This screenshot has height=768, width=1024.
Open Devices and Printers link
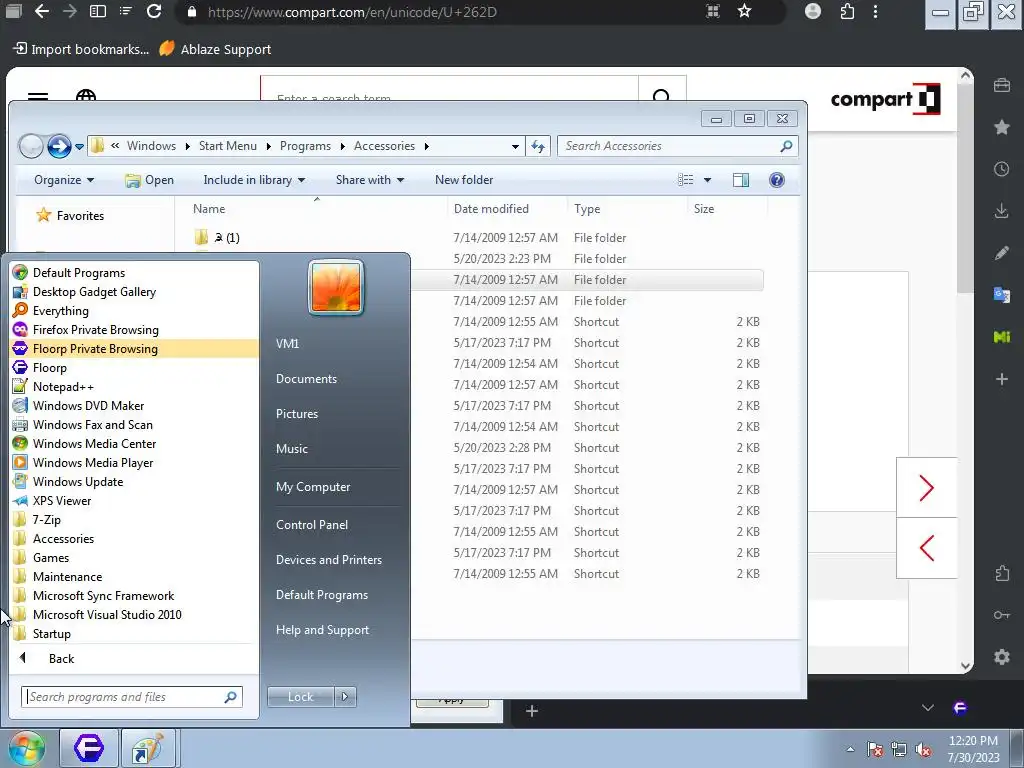click(328, 560)
